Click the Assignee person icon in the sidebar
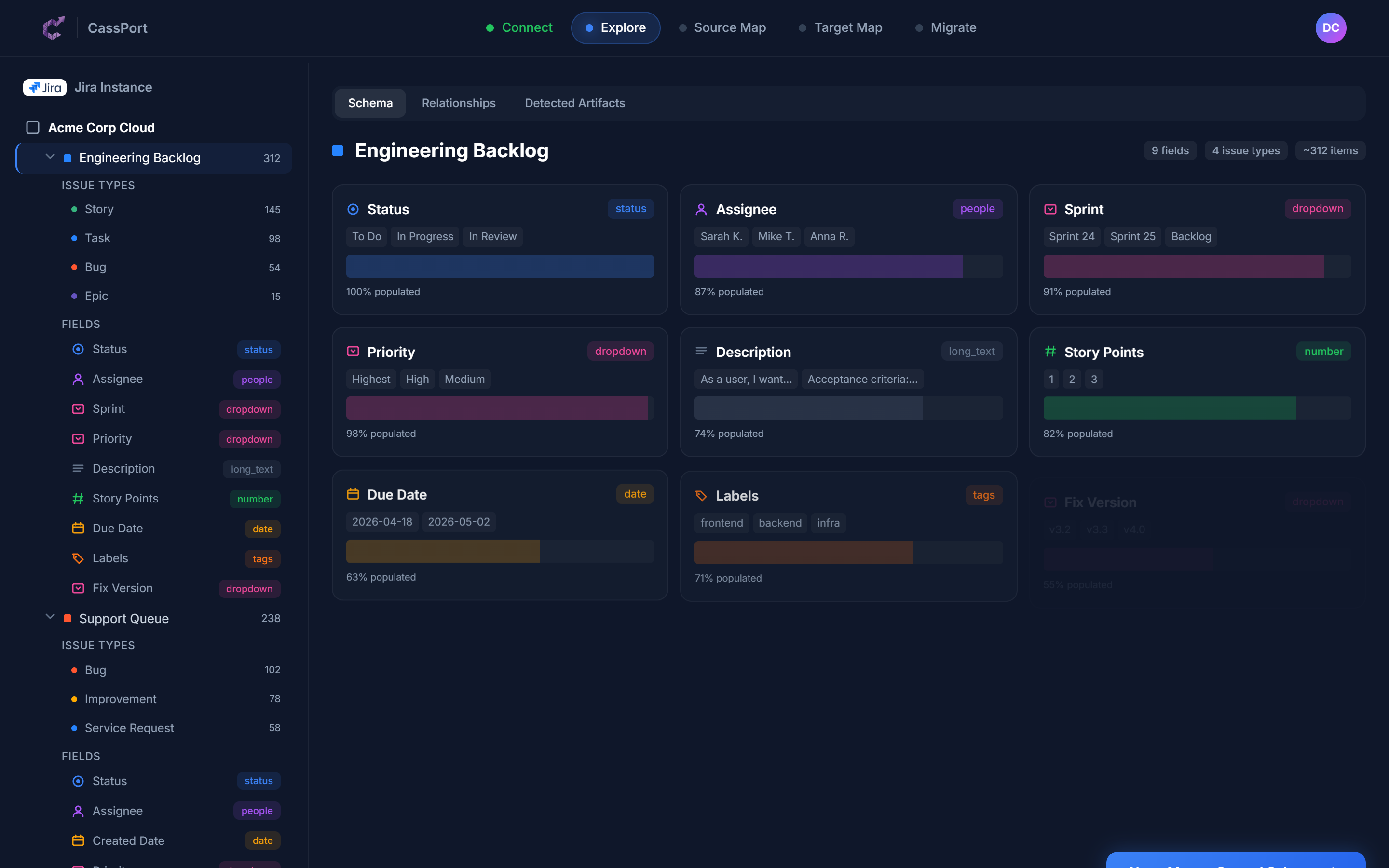The image size is (1389, 868). coord(78,379)
